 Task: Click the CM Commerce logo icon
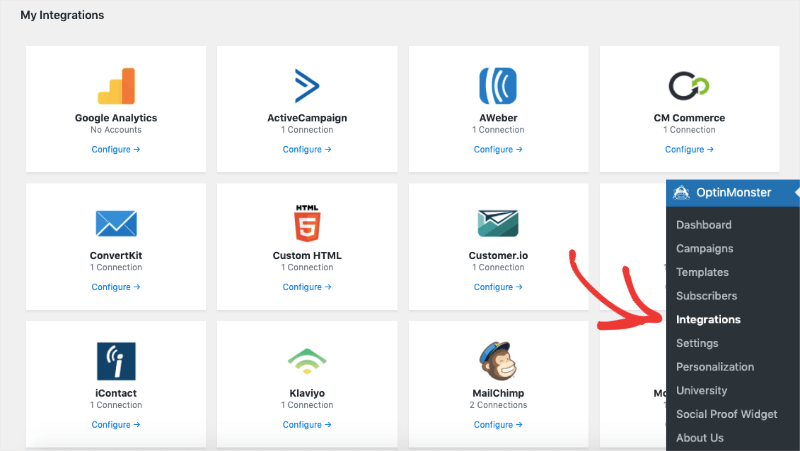(x=689, y=86)
